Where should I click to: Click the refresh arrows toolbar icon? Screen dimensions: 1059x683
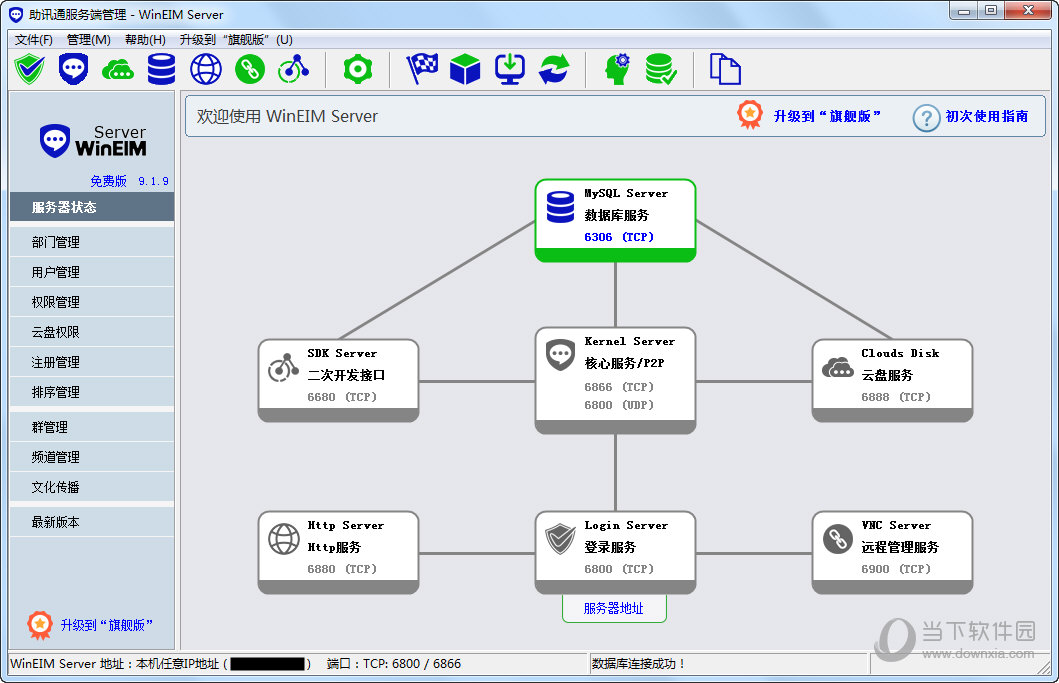click(554, 69)
